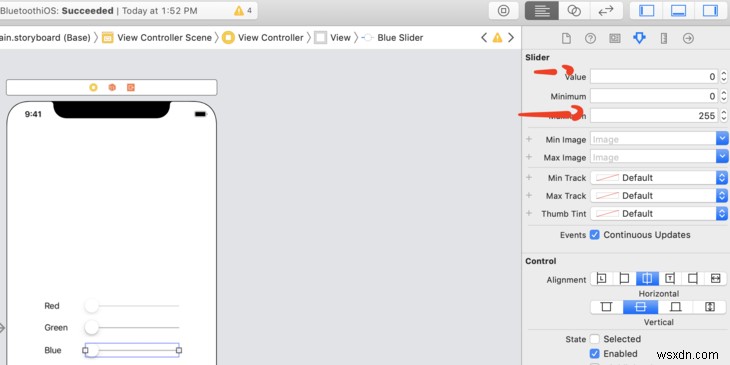Select the Blue label on canvas
The width and height of the screenshot is (730, 365).
(53, 350)
